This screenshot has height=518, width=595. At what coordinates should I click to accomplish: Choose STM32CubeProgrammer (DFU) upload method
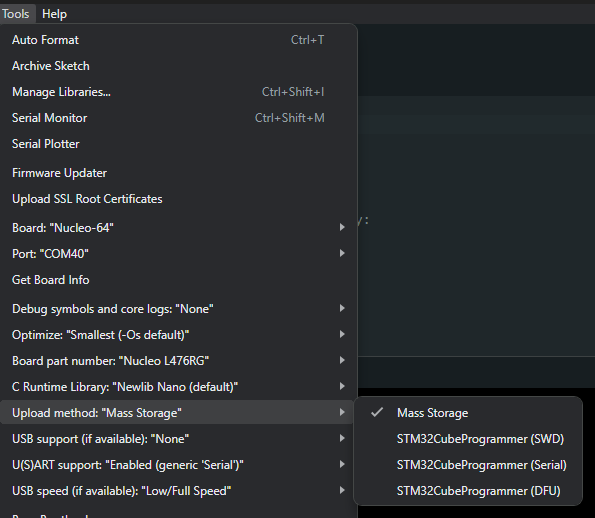468,491
